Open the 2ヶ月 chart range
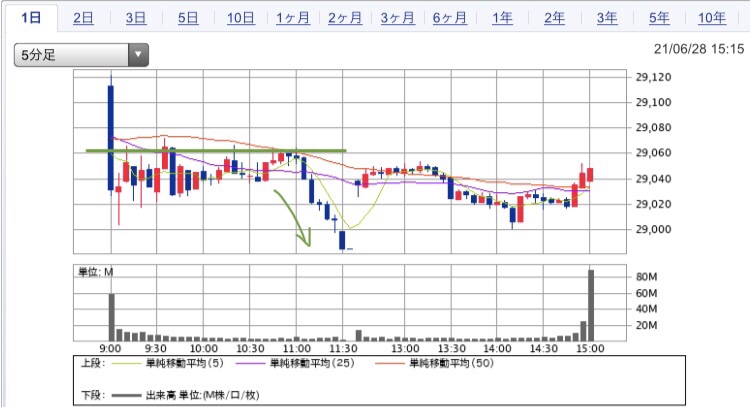This screenshot has width=750, height=407. pos(345,18)
